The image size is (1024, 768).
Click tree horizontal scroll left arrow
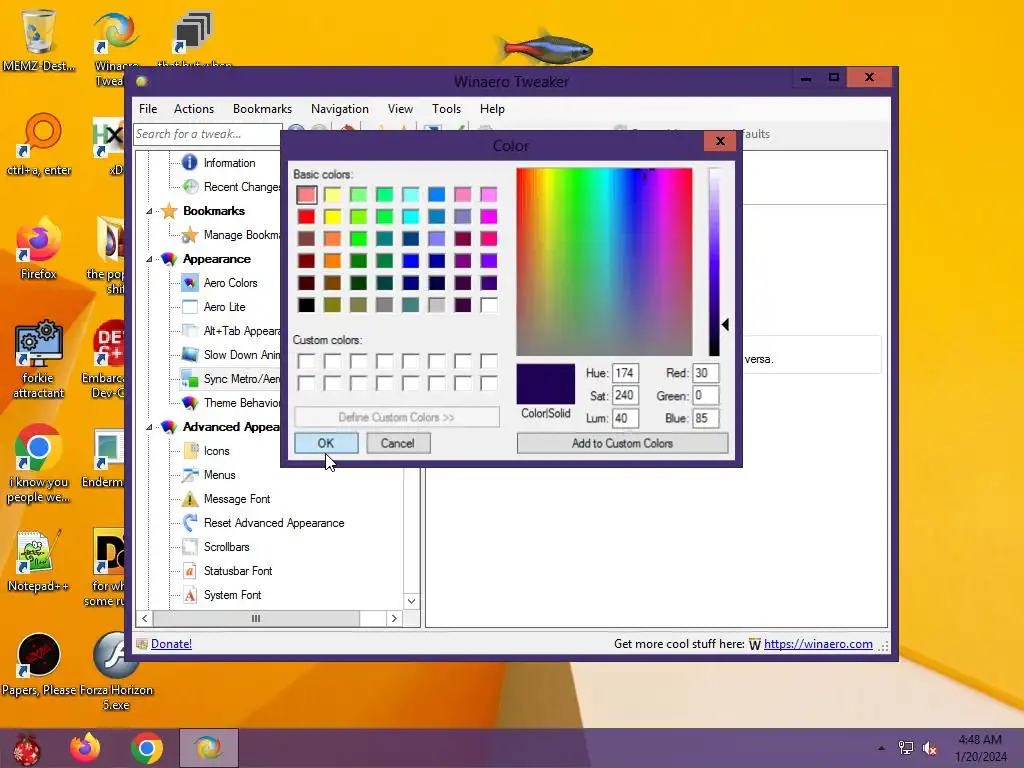tap(145, 618)
